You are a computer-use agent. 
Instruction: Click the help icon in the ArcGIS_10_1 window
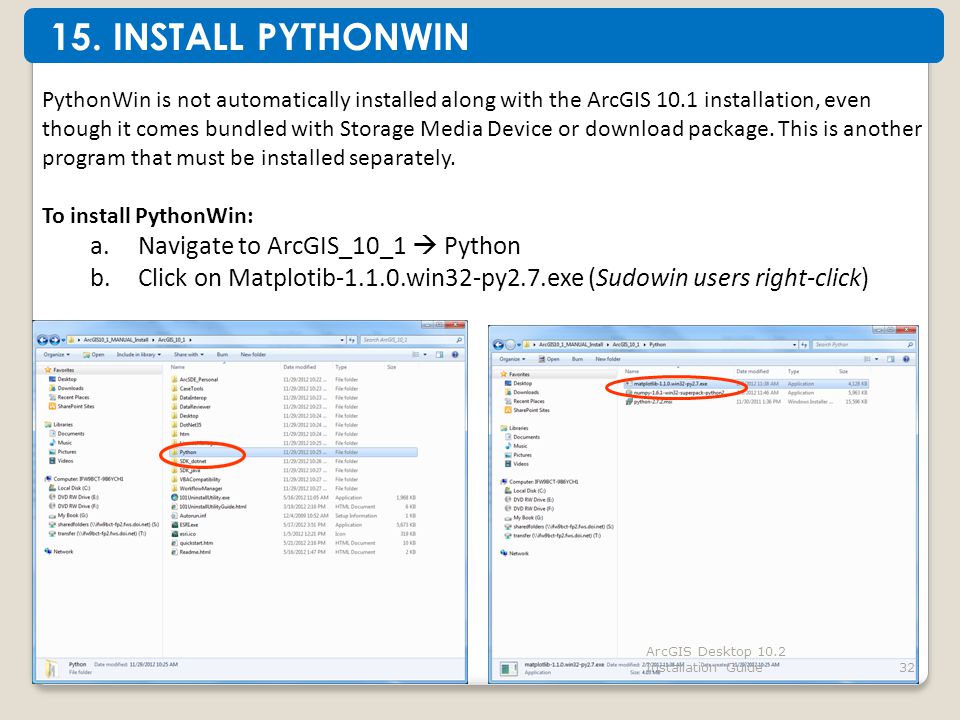pos(455,354)
